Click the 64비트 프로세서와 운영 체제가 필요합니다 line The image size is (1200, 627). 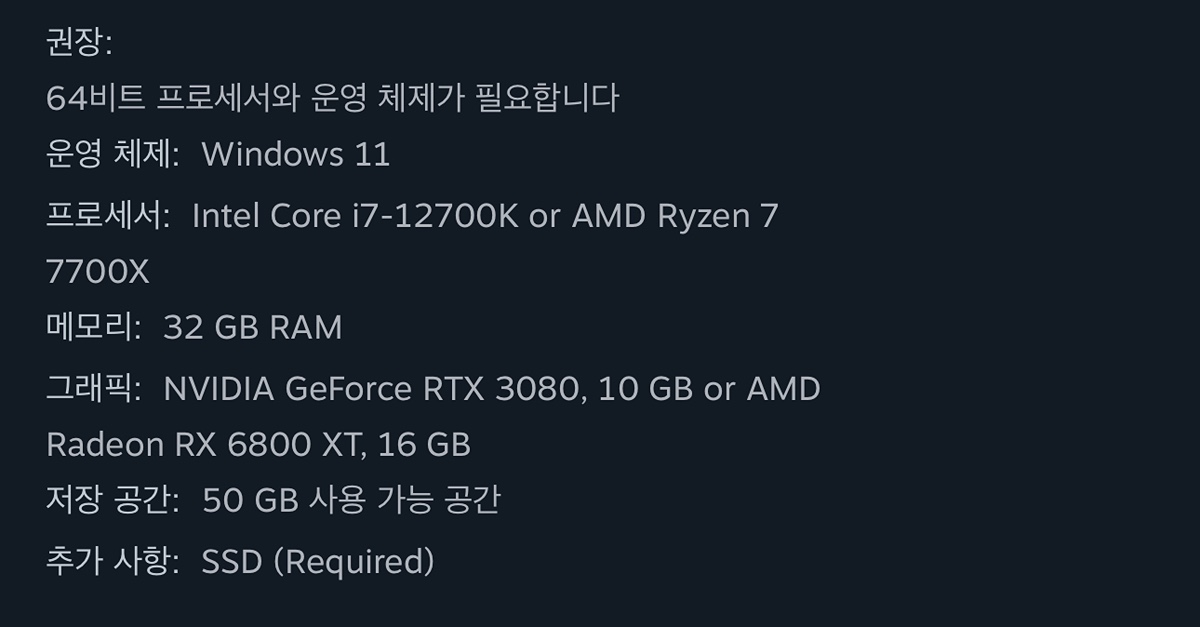(x=332, y=98)
